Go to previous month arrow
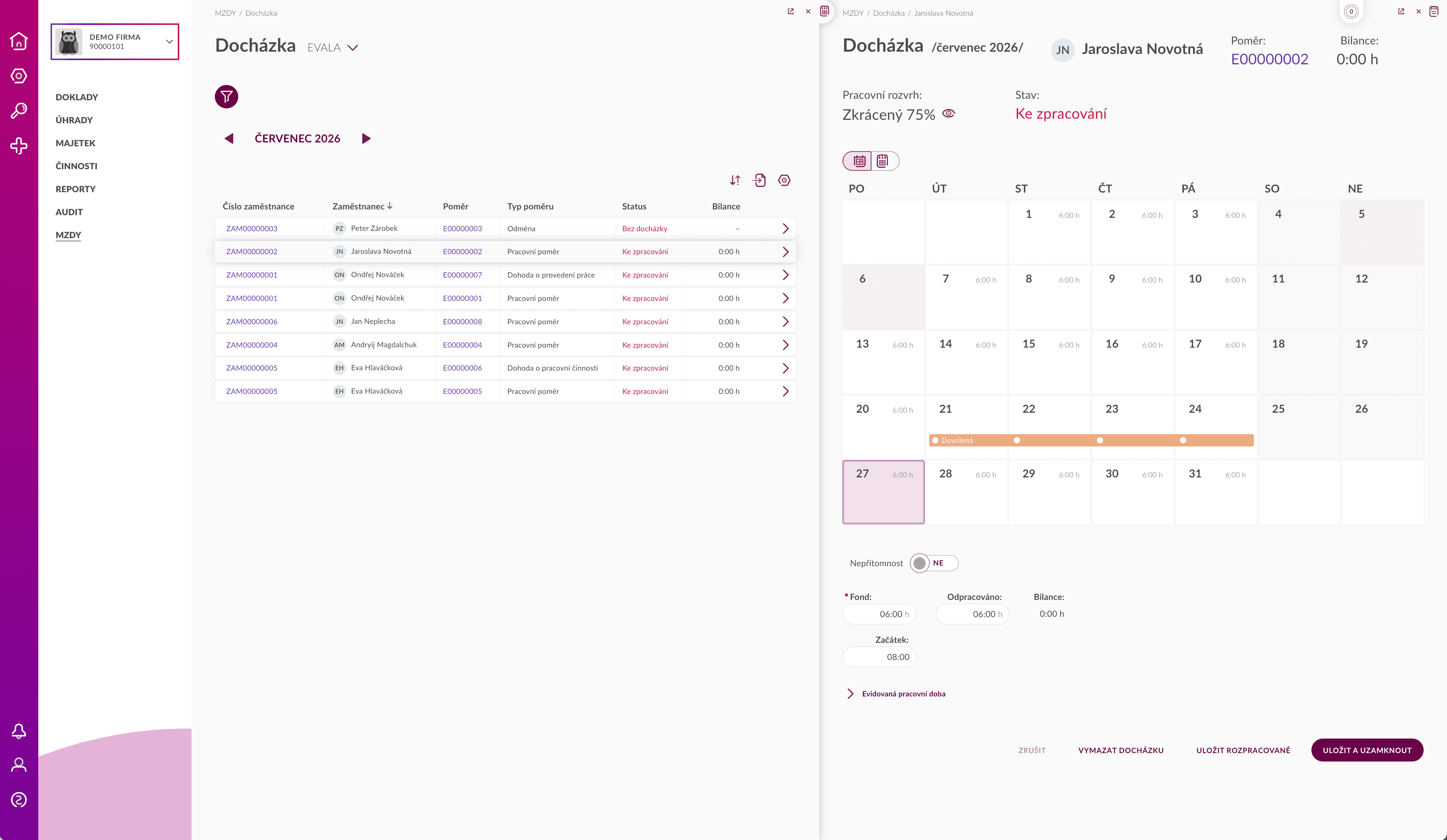This screenshot has height=840, width=1447. [x=229, y=138]
